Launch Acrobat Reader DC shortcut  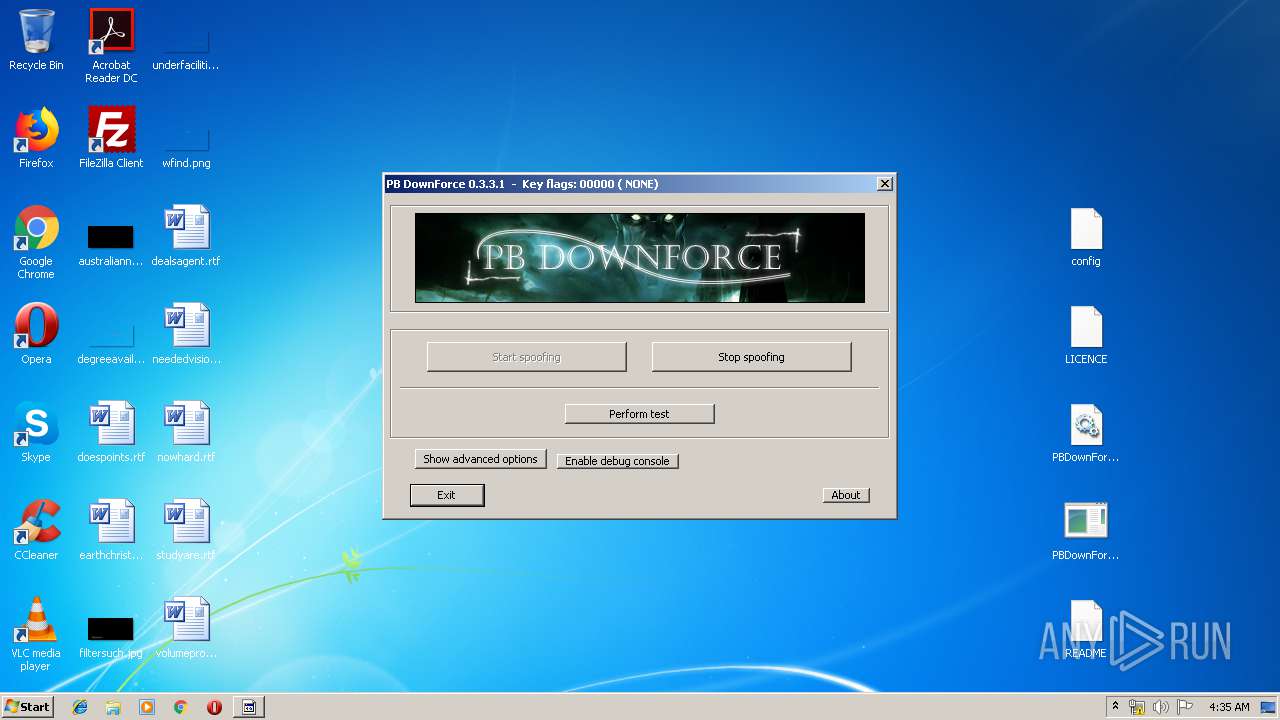point(111,46)
